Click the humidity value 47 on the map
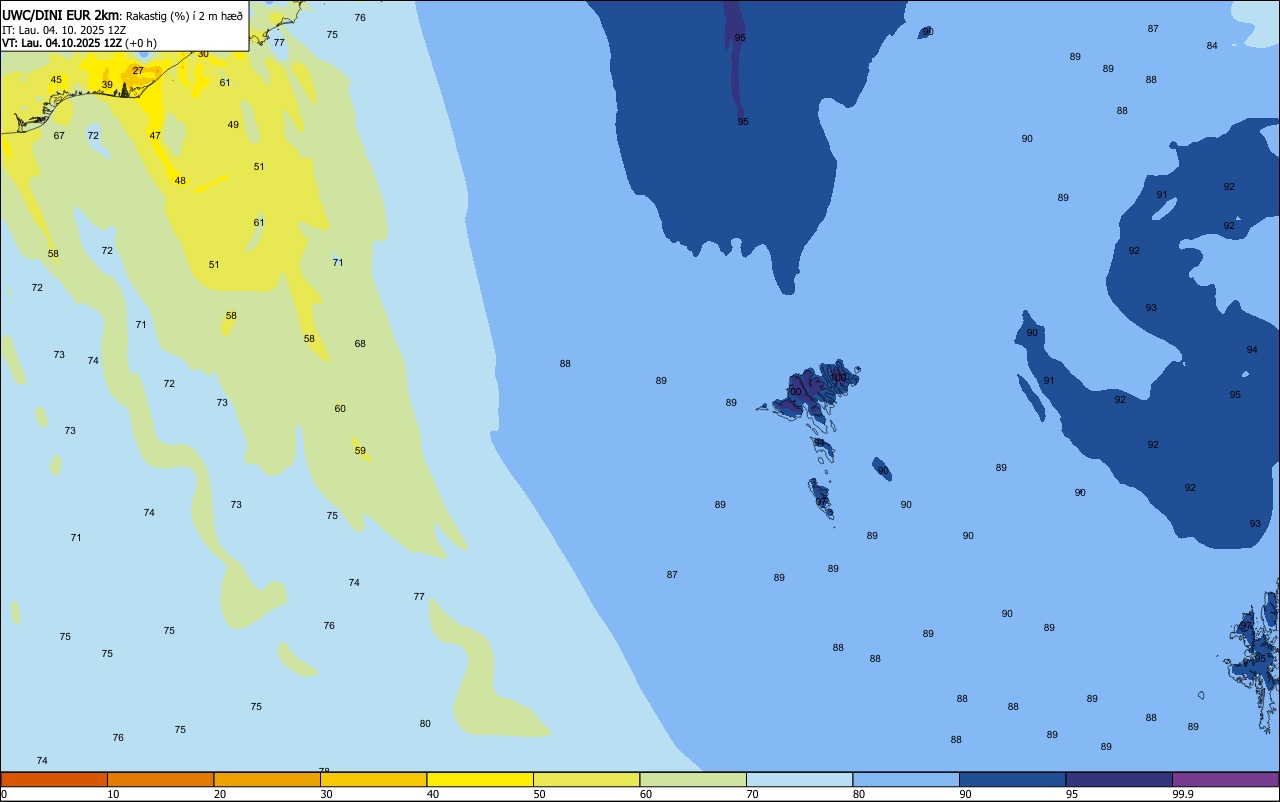This screenshot has height=802, width=1280. coord(155,136)
